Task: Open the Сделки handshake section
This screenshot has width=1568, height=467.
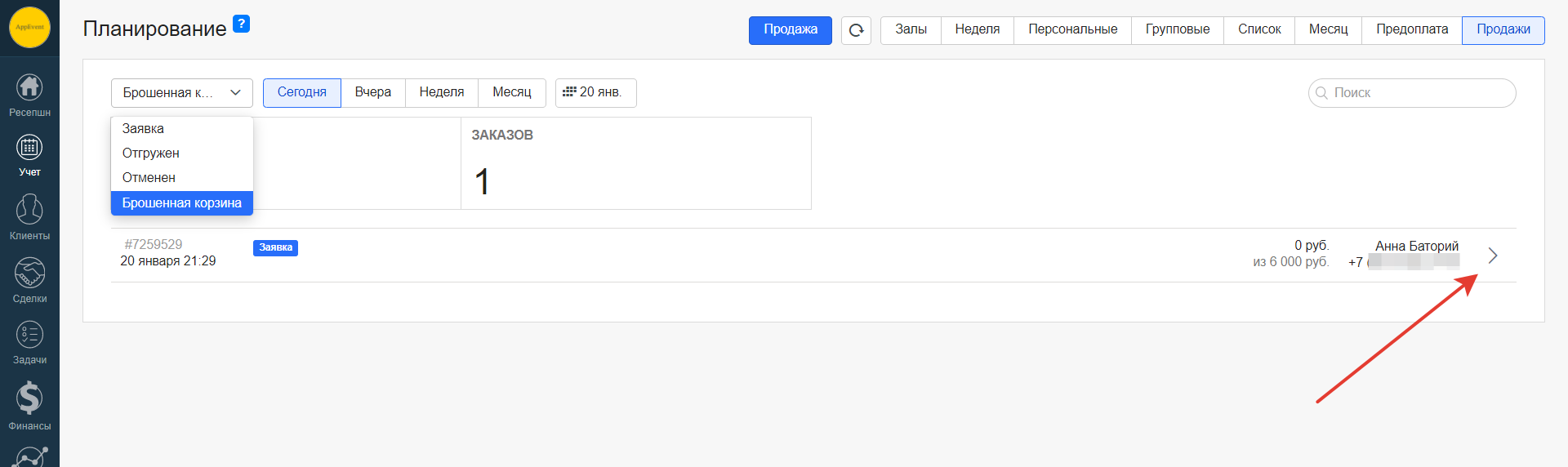Action: [x=29, y=280]
